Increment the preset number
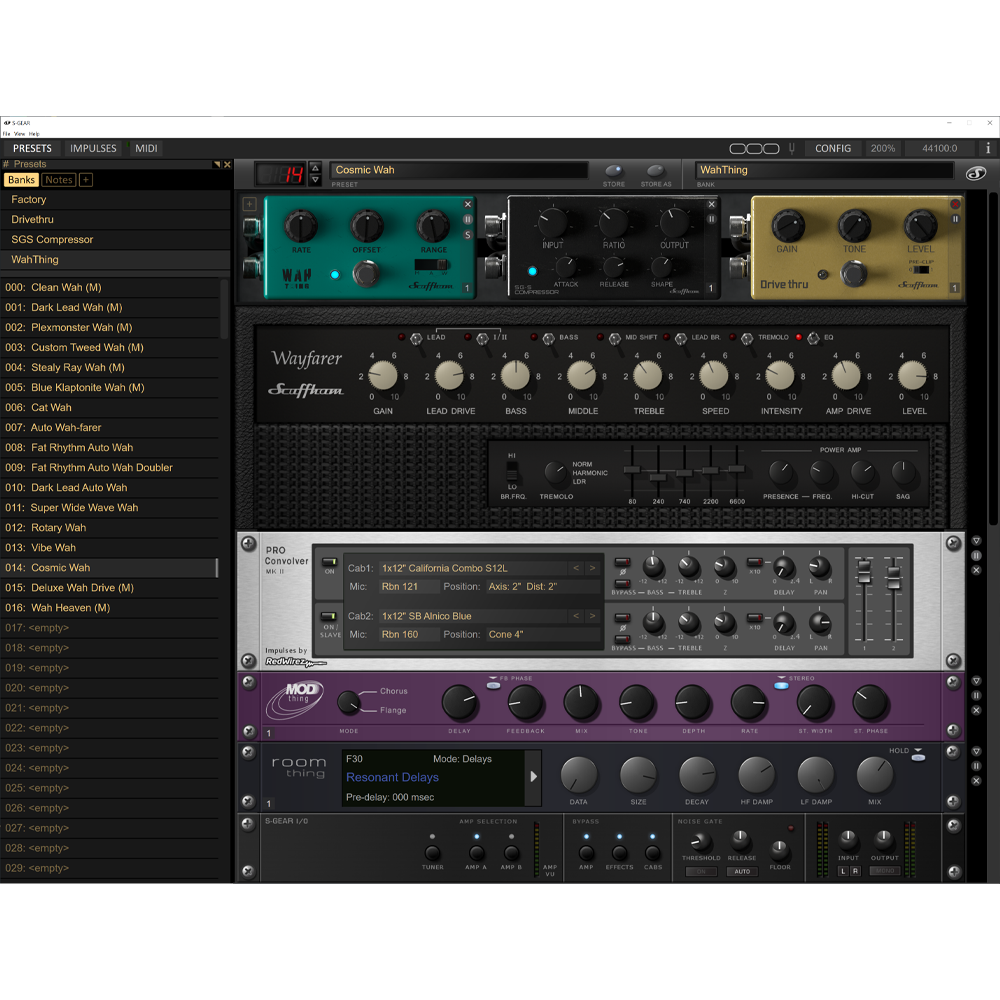Image resolution: width=1000 pixels, height=1000 pixels. pyautogui.click(x=315, y=168)
